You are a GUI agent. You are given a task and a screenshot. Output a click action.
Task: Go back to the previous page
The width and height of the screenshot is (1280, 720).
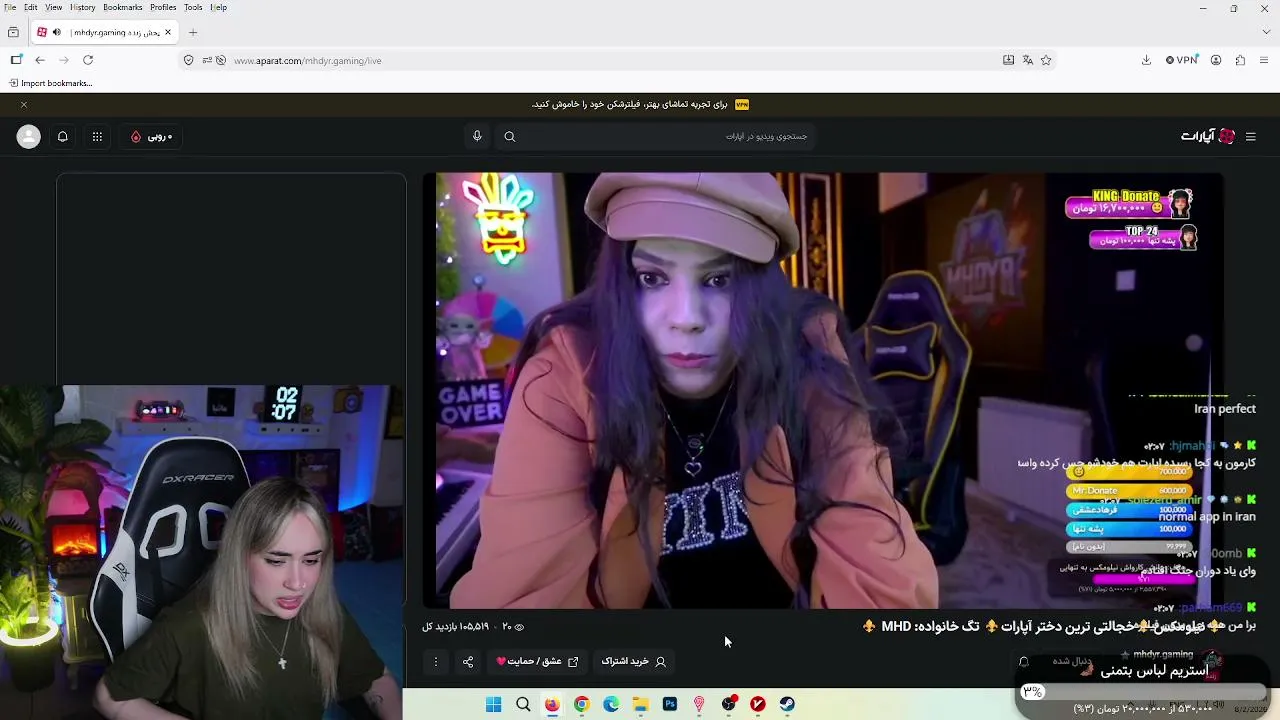coord(40,60)
